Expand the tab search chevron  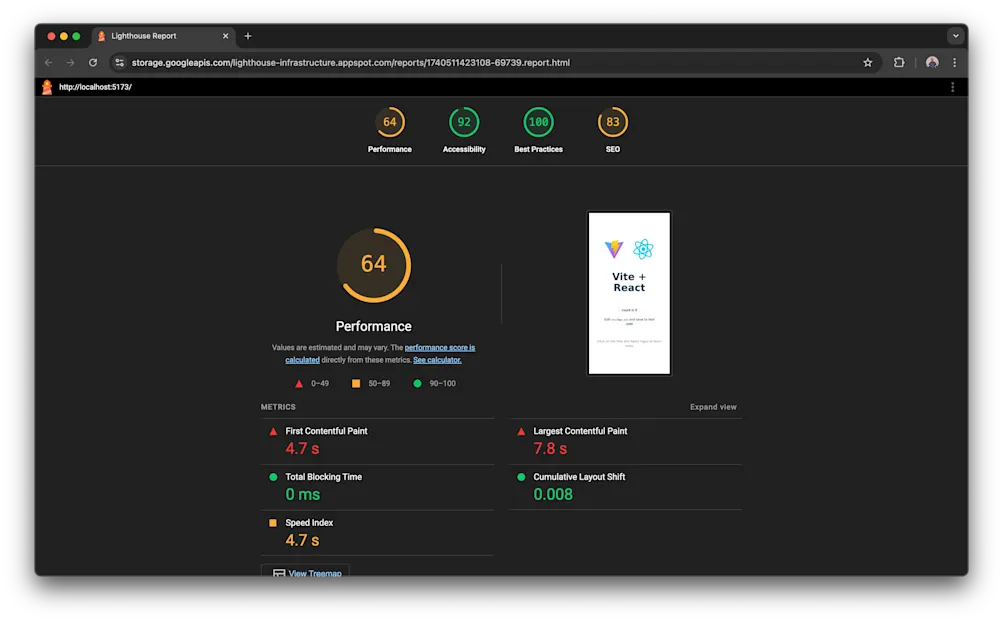[955, 36]
